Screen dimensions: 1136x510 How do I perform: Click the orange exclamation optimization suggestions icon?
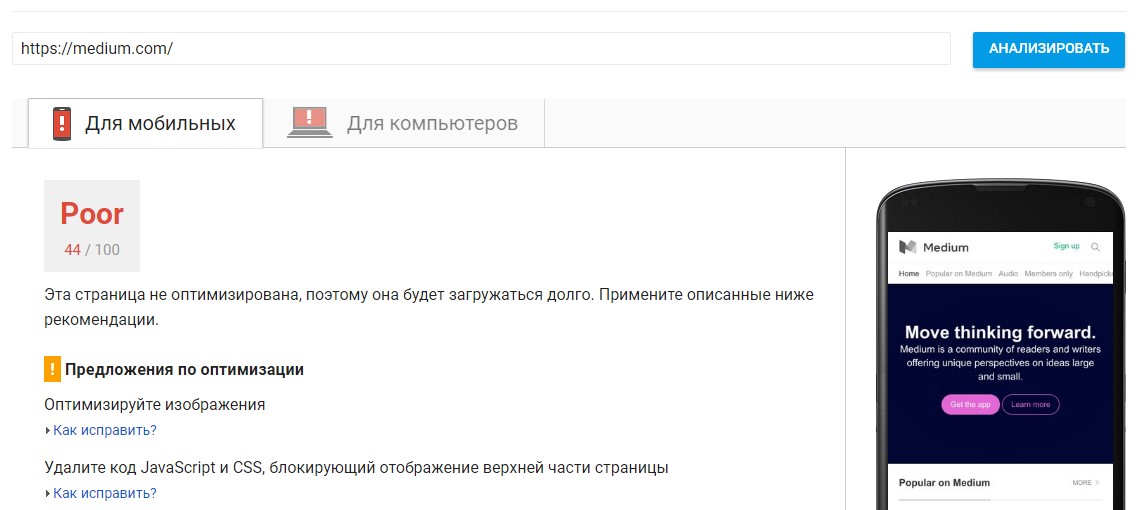[52, 369]
